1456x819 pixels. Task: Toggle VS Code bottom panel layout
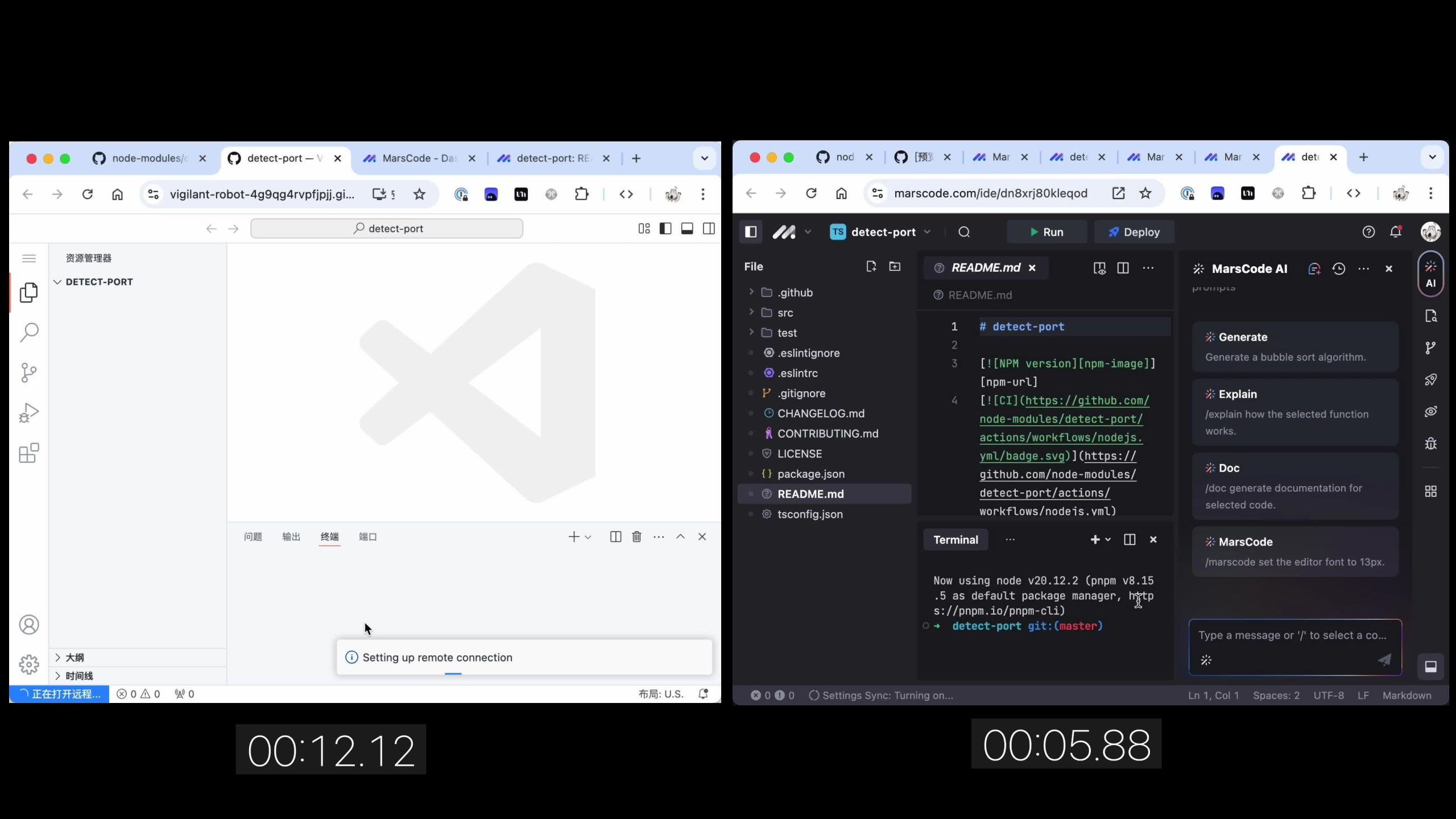point(687,229)
